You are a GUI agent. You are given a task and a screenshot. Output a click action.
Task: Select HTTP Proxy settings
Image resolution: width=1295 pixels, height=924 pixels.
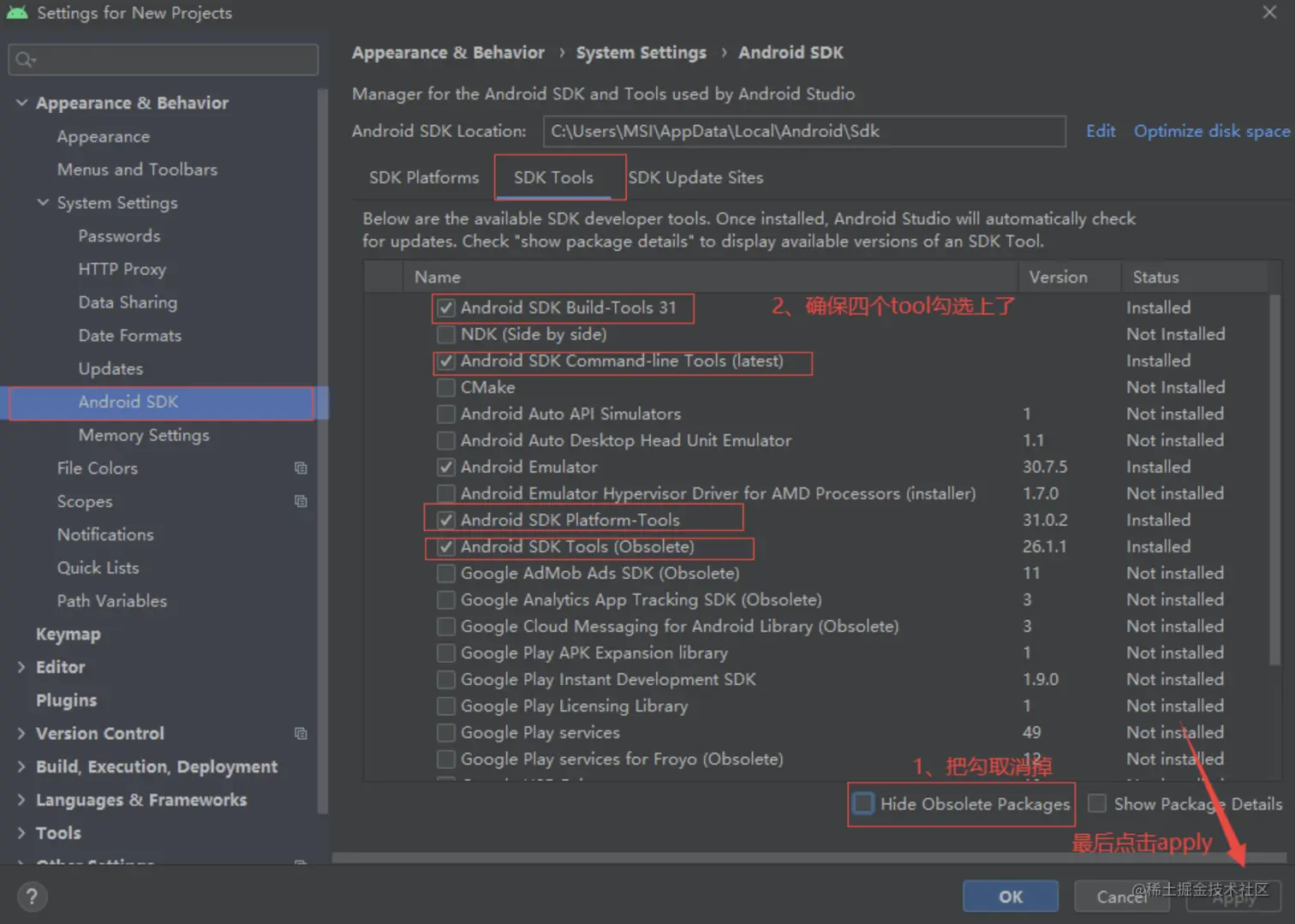coord(122,269)
